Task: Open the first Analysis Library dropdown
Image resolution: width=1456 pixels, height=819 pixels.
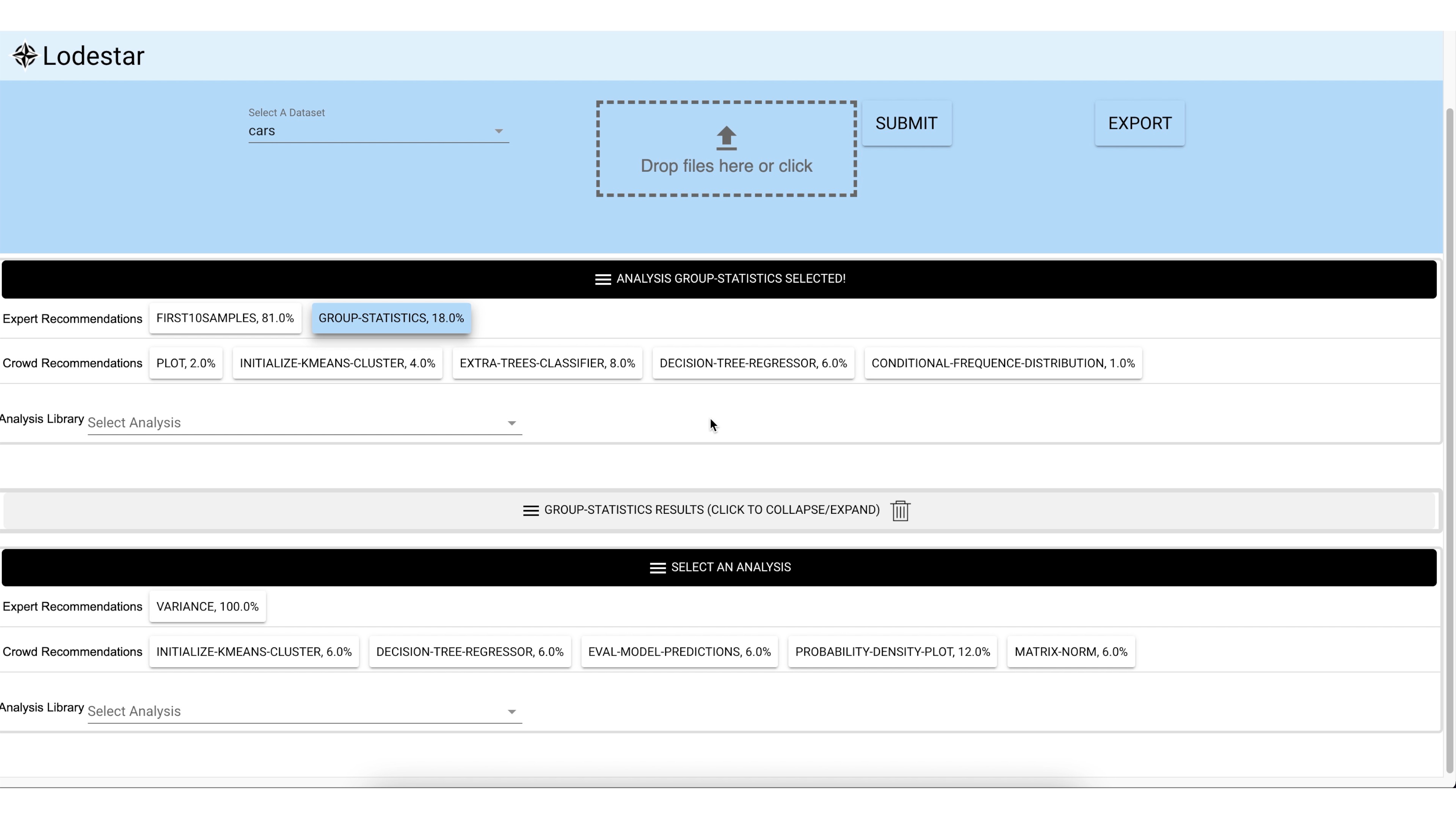Action: 304,423
